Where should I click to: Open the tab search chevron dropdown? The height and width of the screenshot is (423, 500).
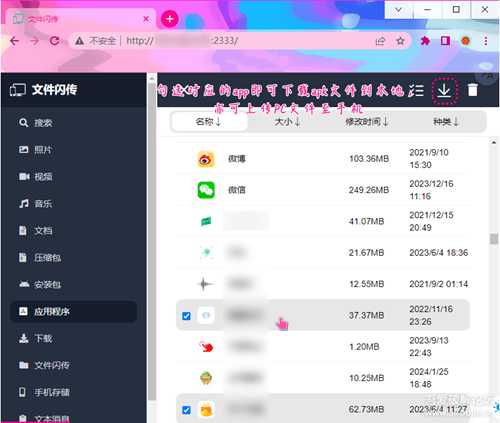pos(398,10)
